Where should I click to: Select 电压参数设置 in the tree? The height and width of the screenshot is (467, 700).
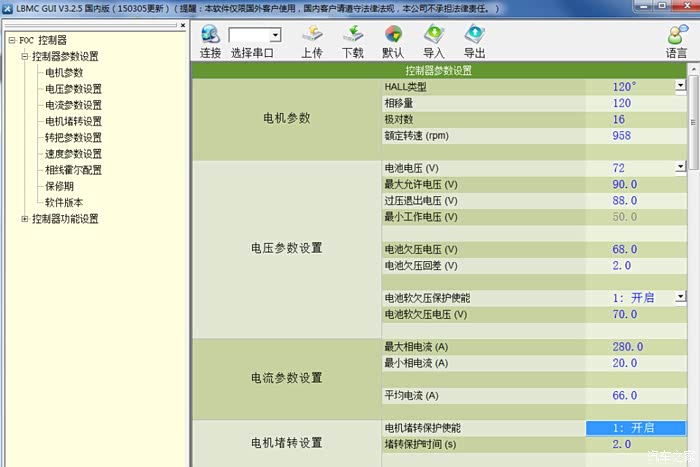pos(73,89)
